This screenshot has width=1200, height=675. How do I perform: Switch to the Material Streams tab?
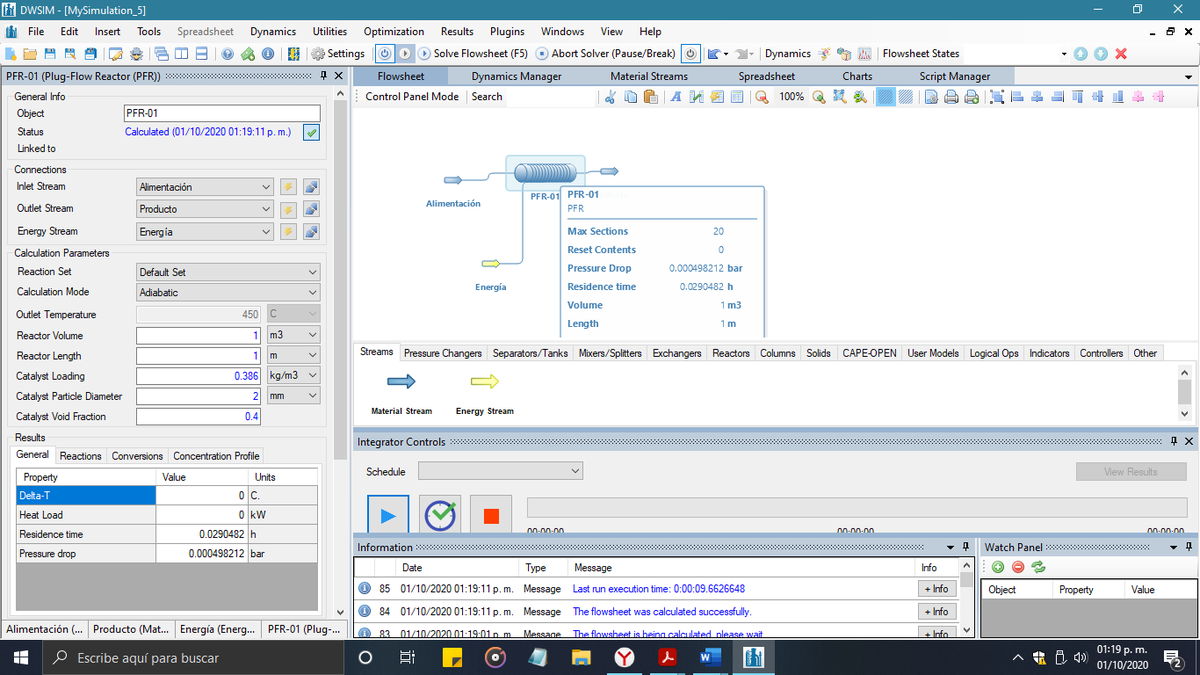[x=649, y=76]
